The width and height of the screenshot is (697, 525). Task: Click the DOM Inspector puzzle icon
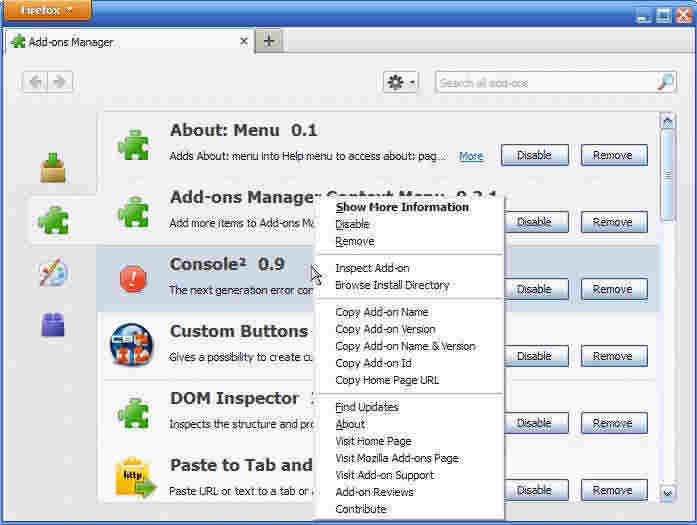coord(133,413)
